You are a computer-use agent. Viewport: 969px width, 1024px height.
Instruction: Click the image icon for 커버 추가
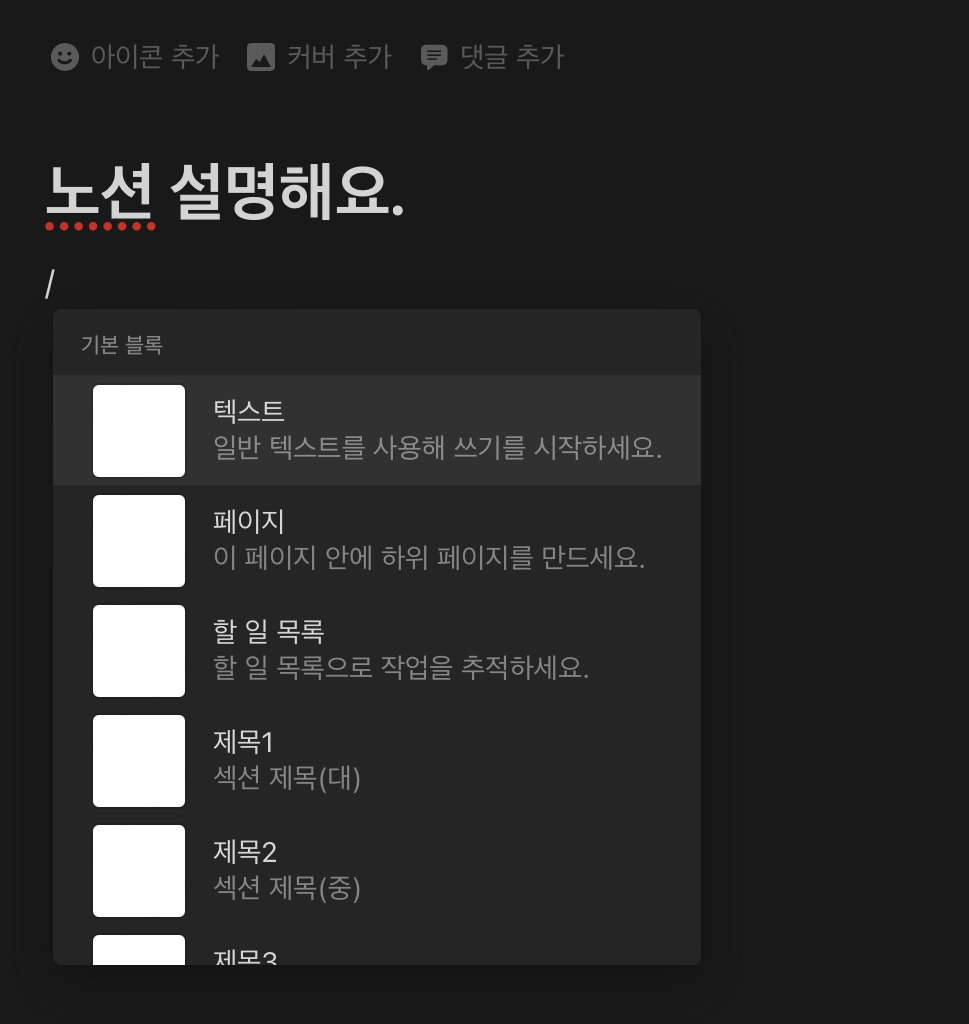[261, 57]
